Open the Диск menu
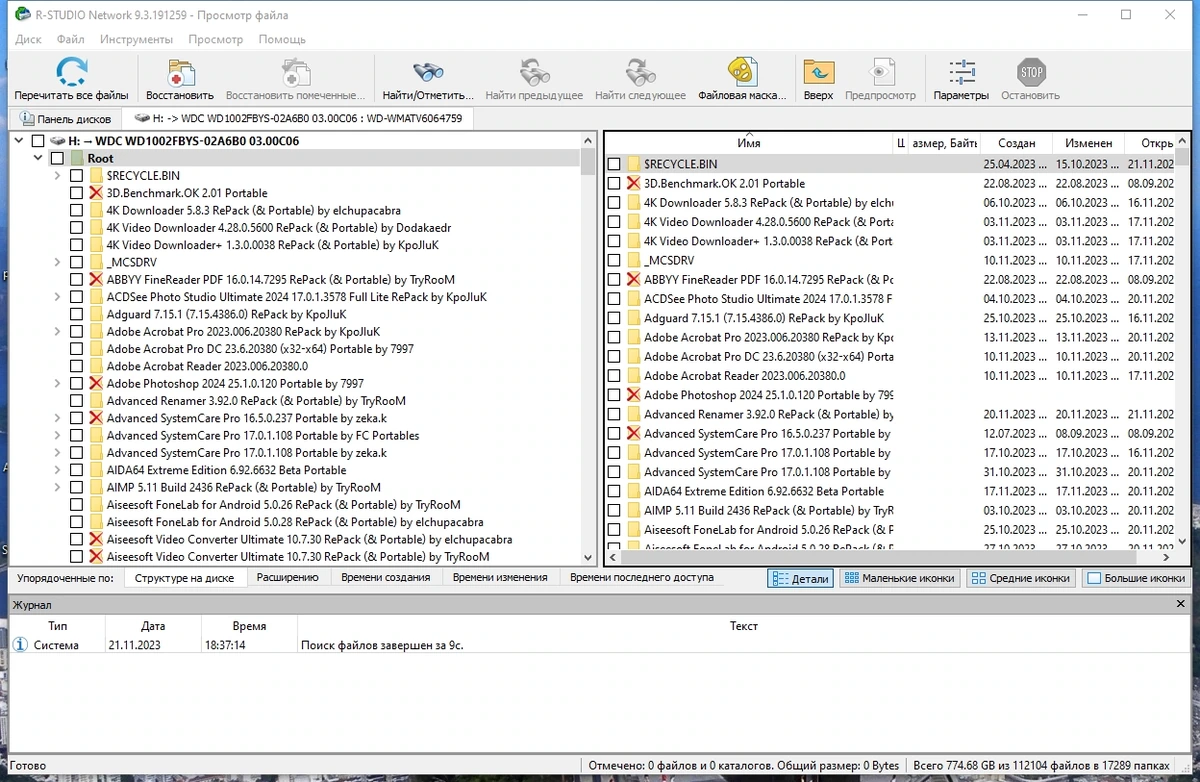The image size is (1200, 782). point(28,39)
